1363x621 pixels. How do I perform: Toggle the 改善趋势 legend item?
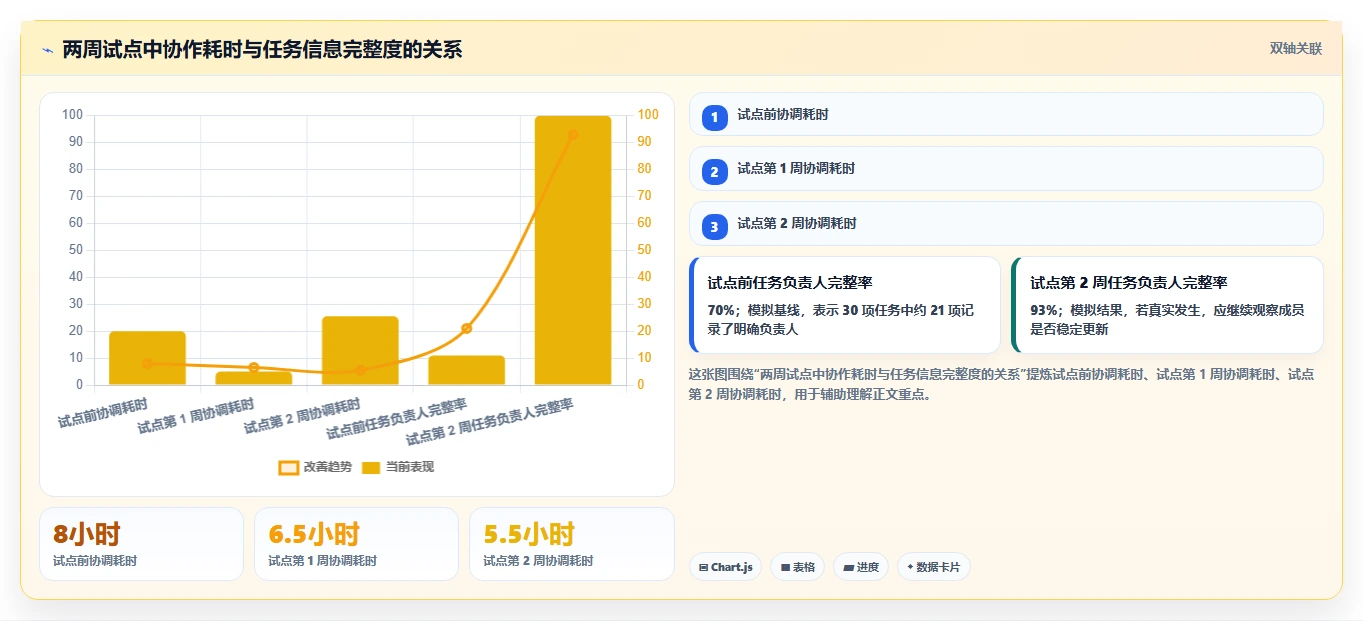[315, 467]
